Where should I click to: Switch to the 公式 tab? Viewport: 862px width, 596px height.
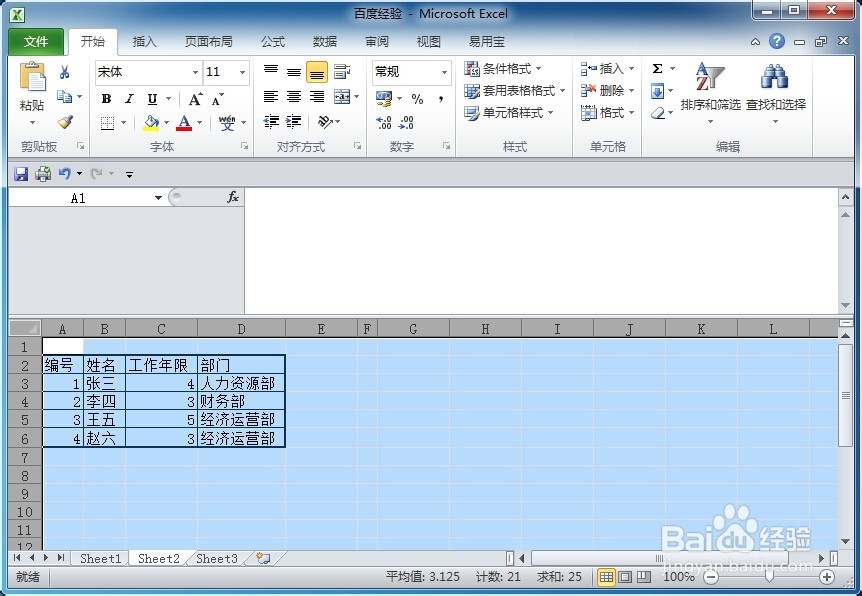tap(273, 42)
